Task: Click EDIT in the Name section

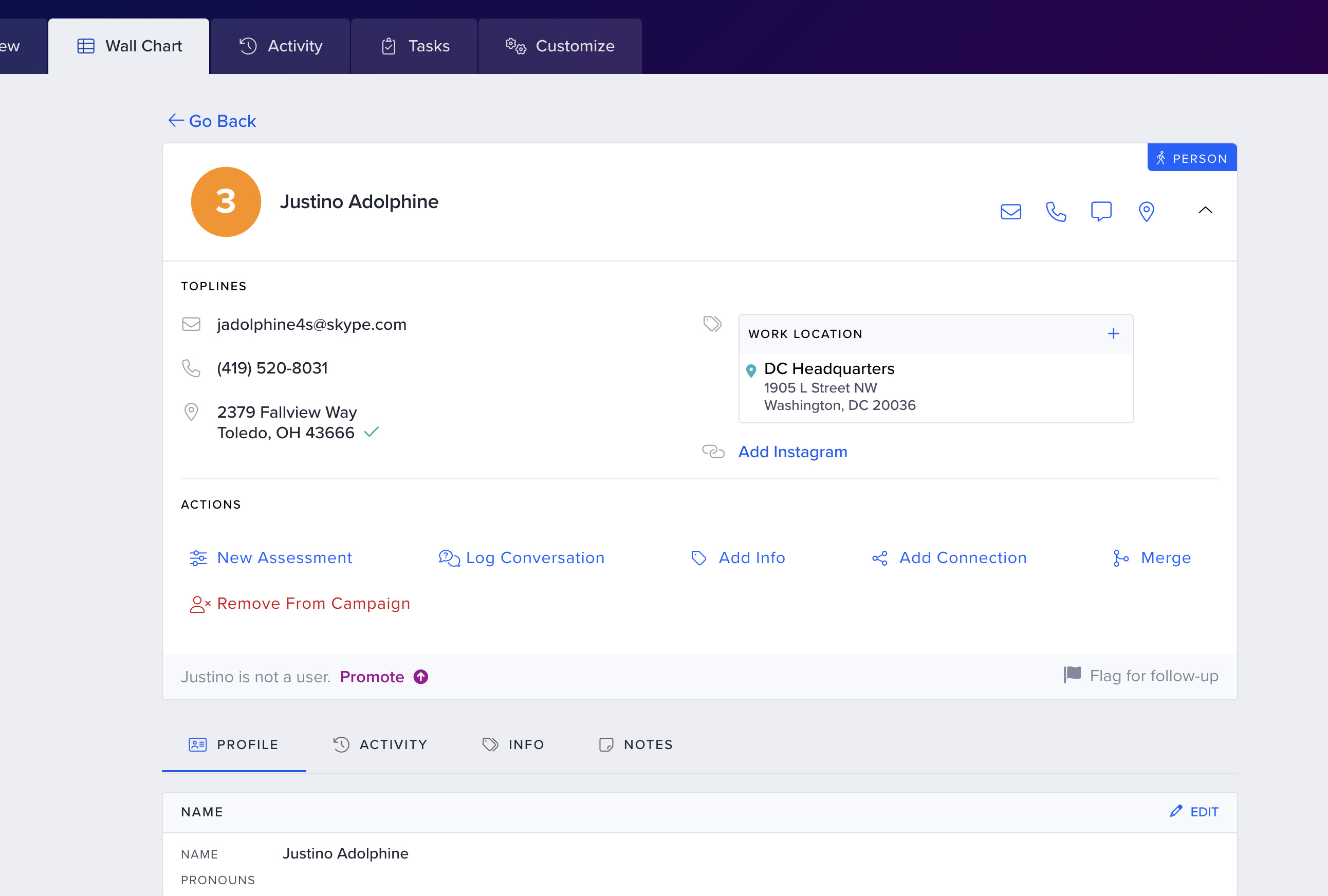Action: point(1194,811)
